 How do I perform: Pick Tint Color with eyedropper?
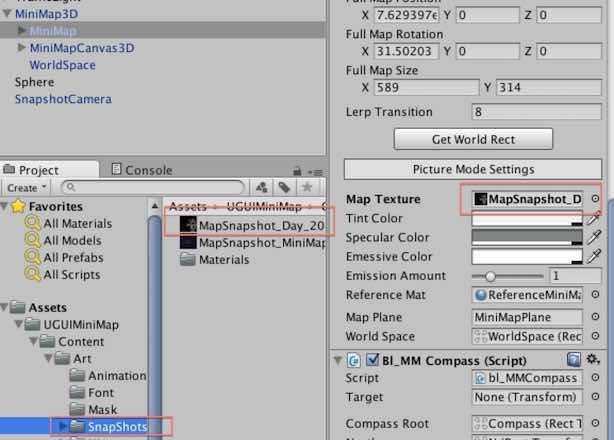pyautogui.click(x=594, y=218)
